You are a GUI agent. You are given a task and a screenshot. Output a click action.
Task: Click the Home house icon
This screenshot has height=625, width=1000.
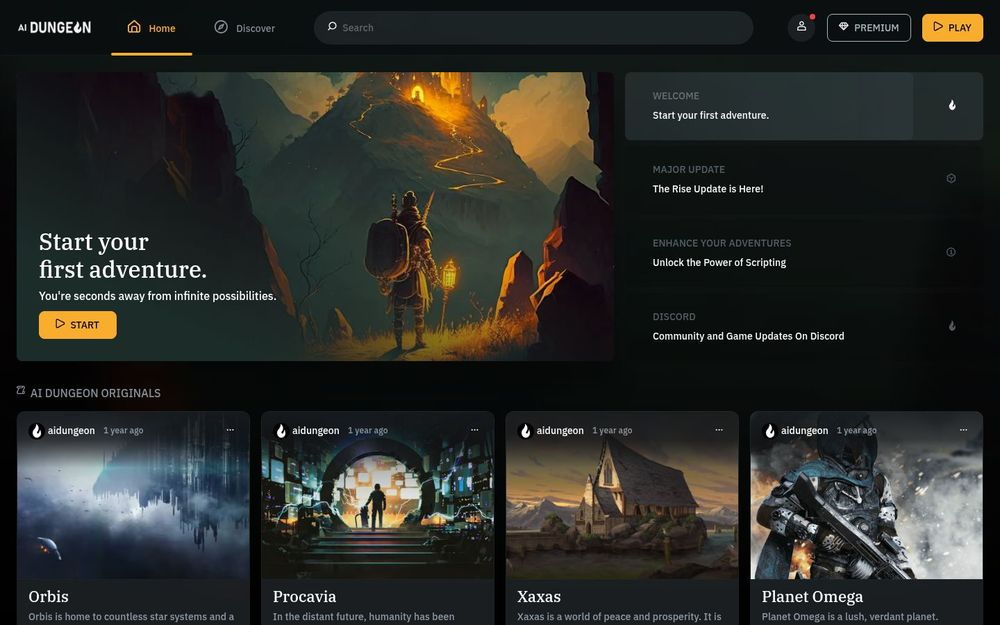[134, 27]
